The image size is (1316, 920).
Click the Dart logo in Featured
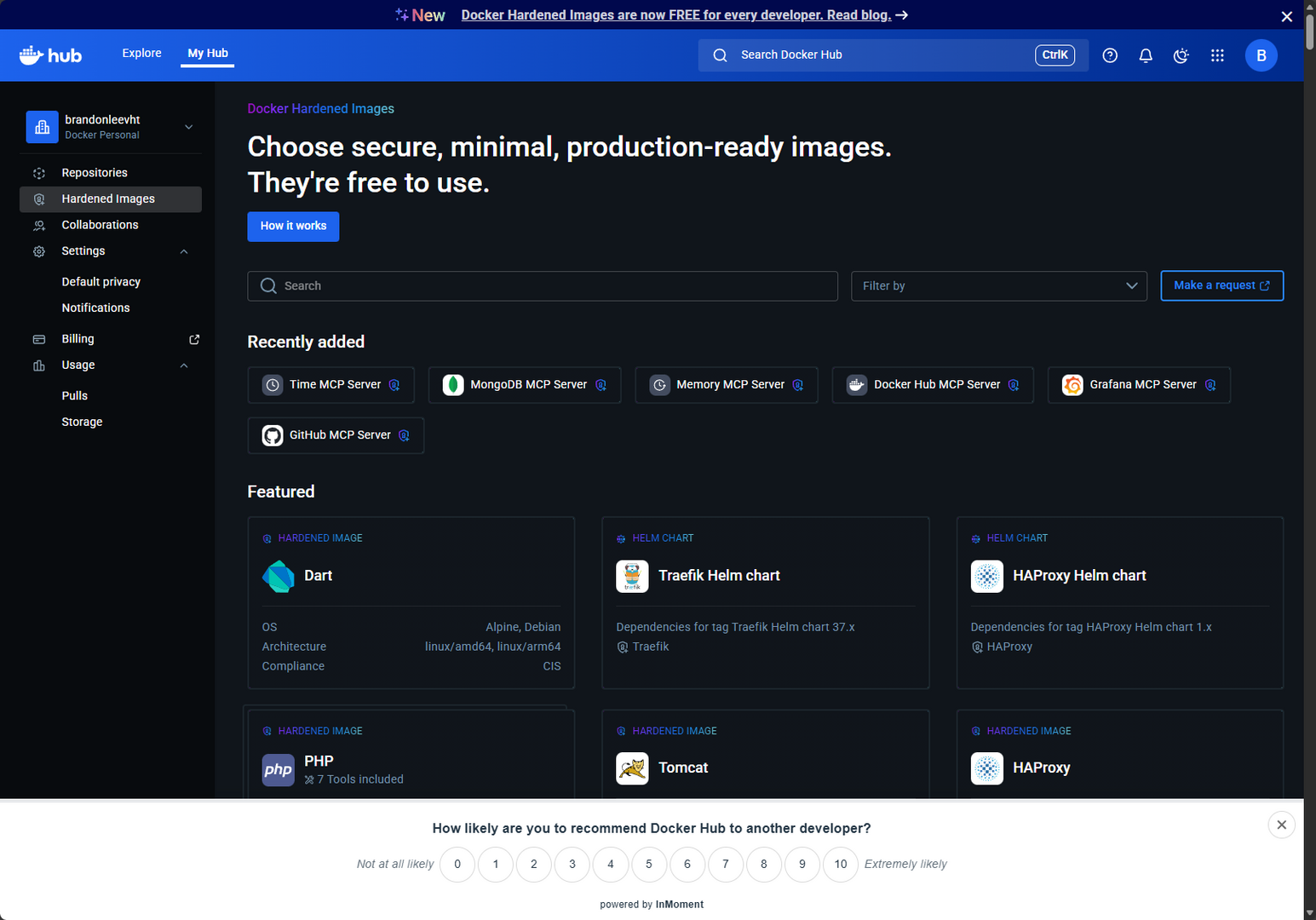[279, 577]
